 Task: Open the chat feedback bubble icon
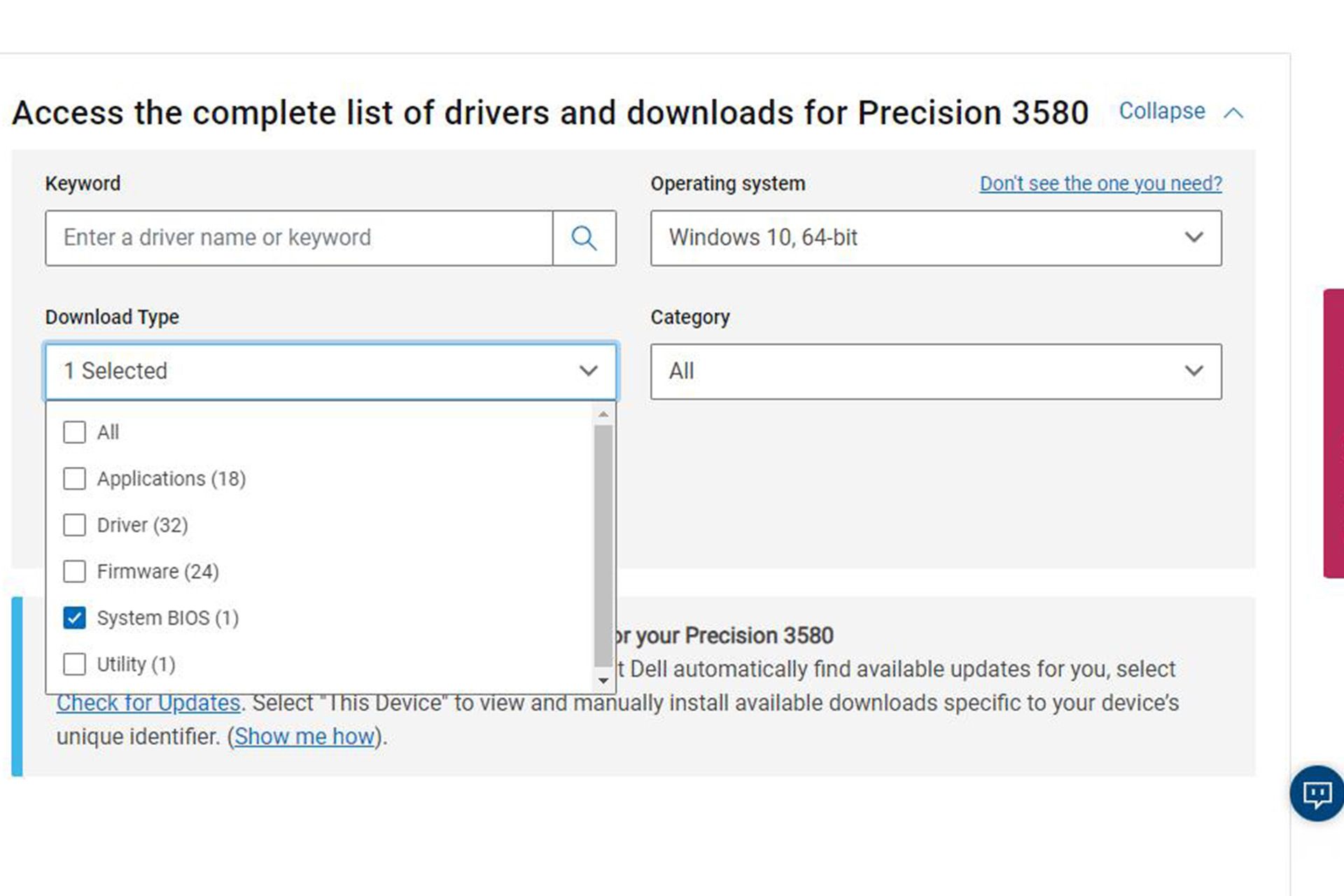1317,793
